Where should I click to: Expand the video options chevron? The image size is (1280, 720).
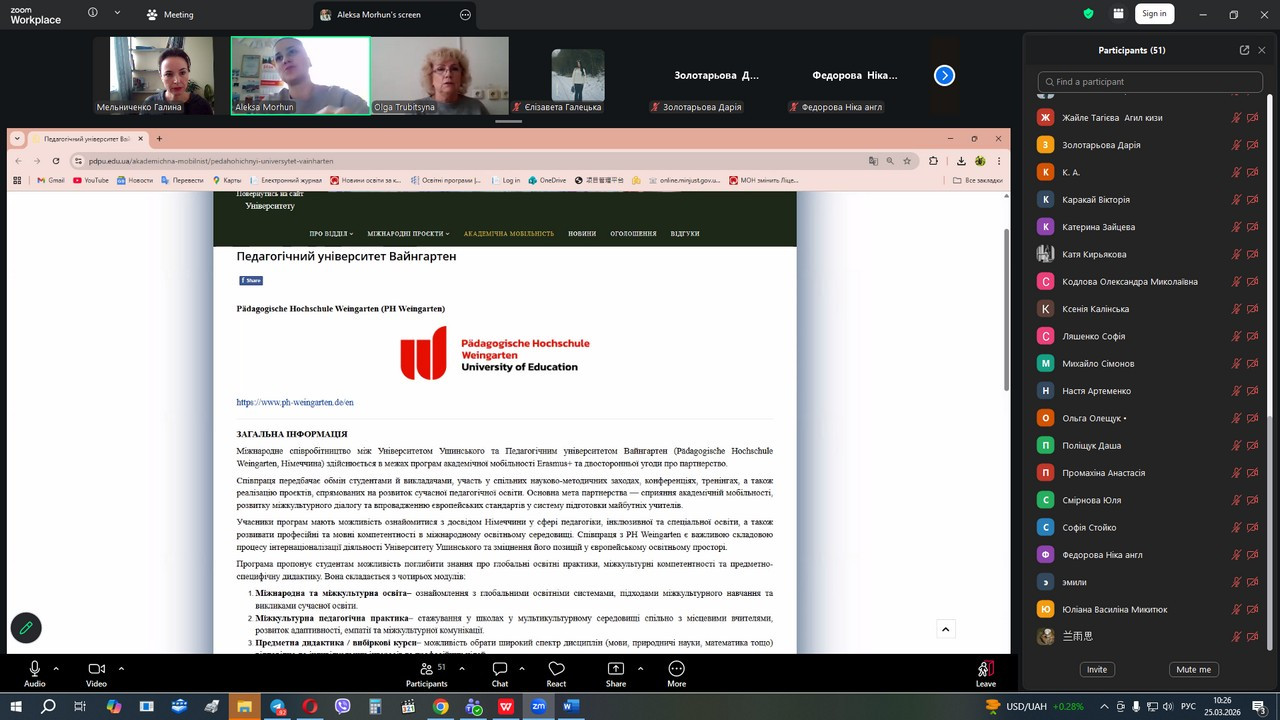tap(121, 668)
